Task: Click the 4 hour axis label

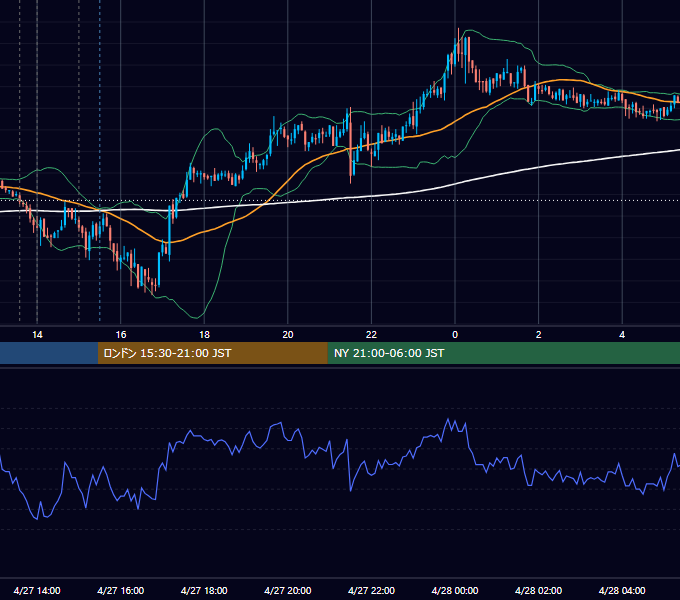Action: coord(622,335)
